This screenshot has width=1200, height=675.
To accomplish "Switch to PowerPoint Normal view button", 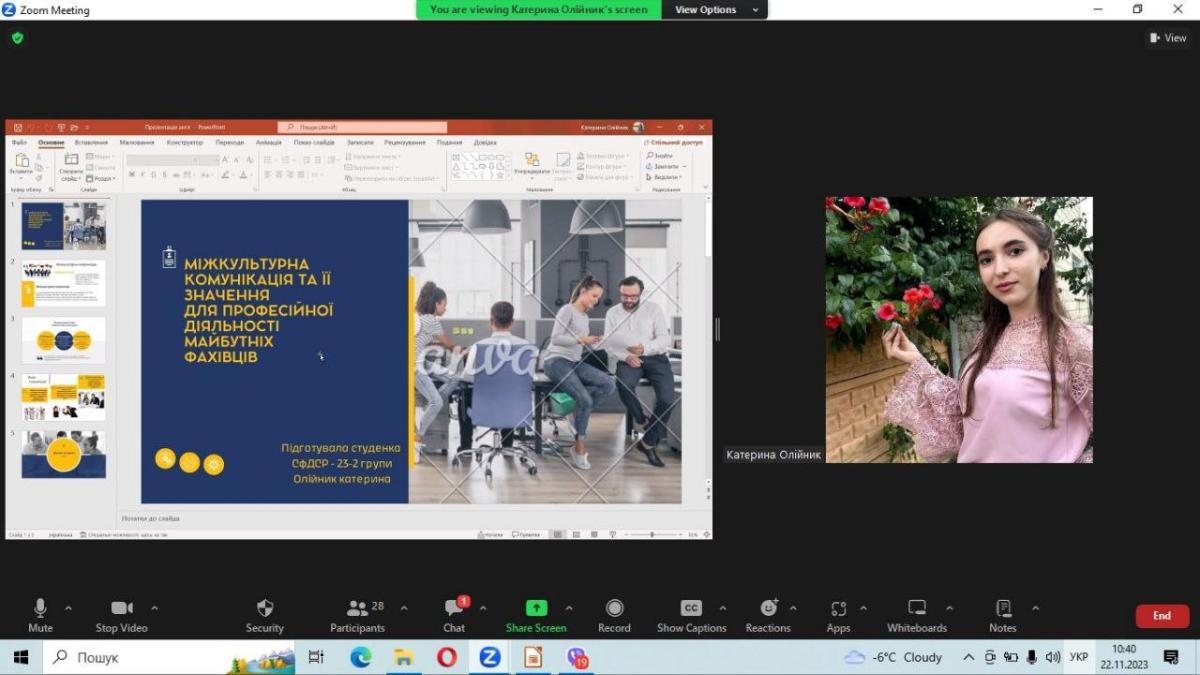I will (558, 535).
